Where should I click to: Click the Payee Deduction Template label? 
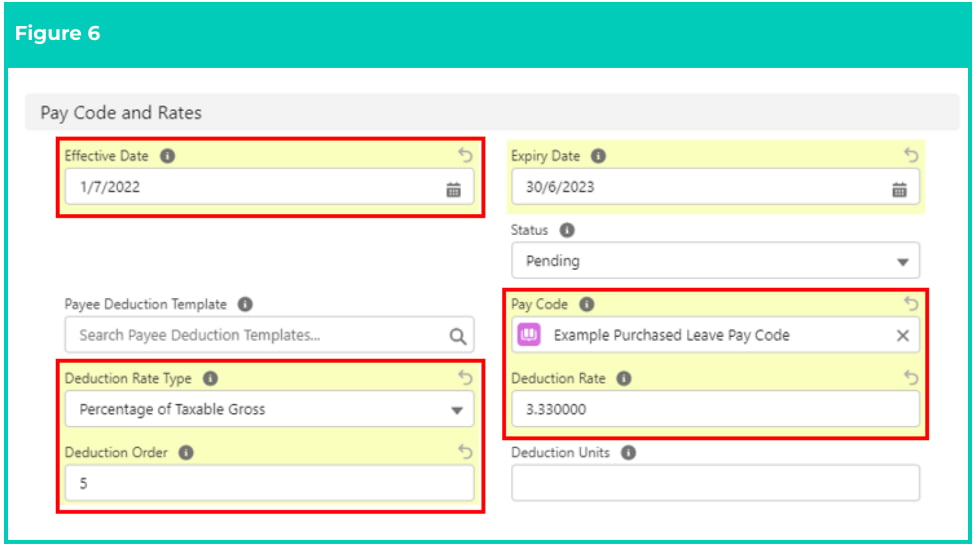pos(146,304)
